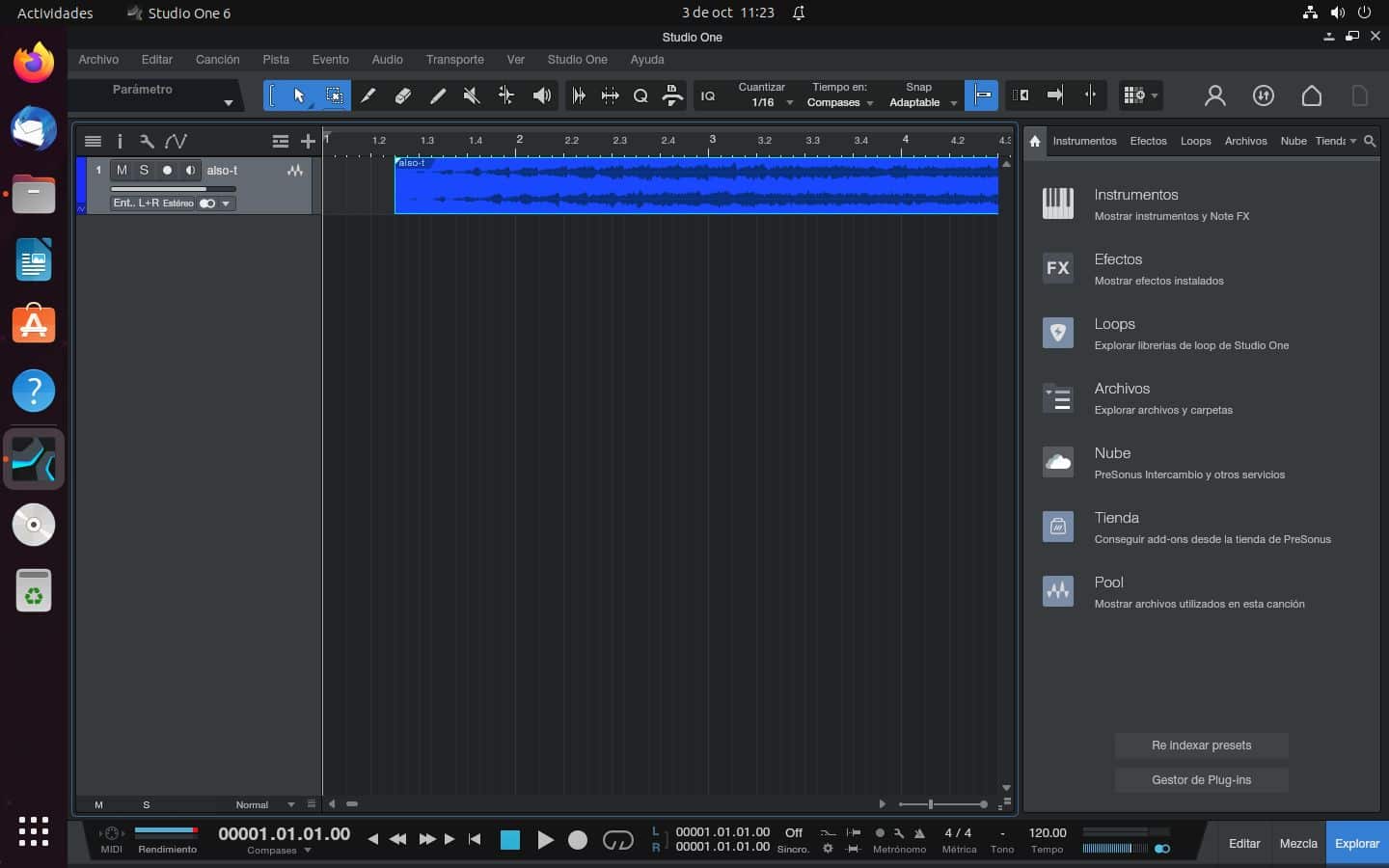Select the Bend tool
The width and height of the screenshot is (1389, 868).
(505, 95)
